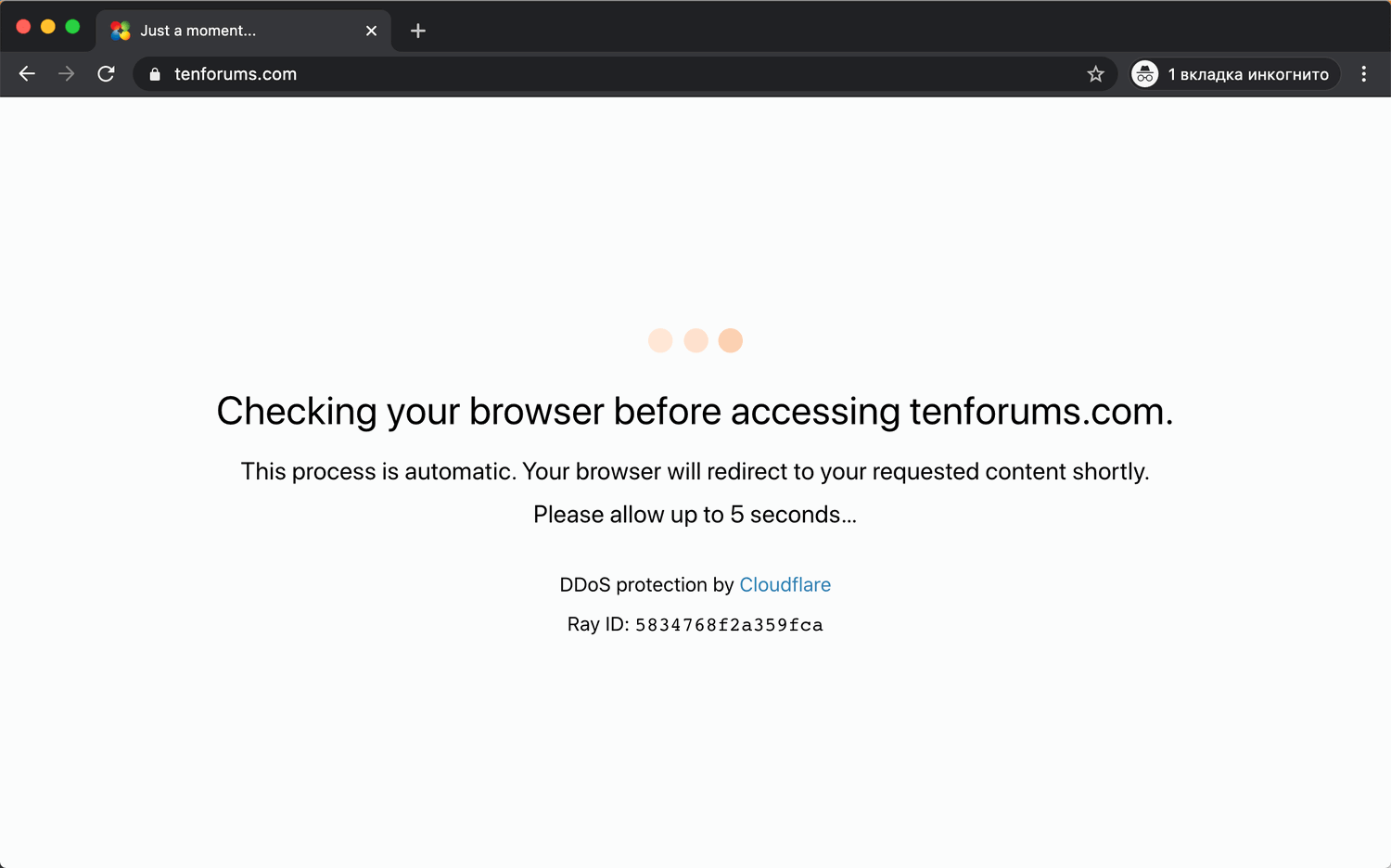The image size is (1391, 868).
Task: Click the loading dots animation
Action: pyautogui.click(x=695, y=340)
